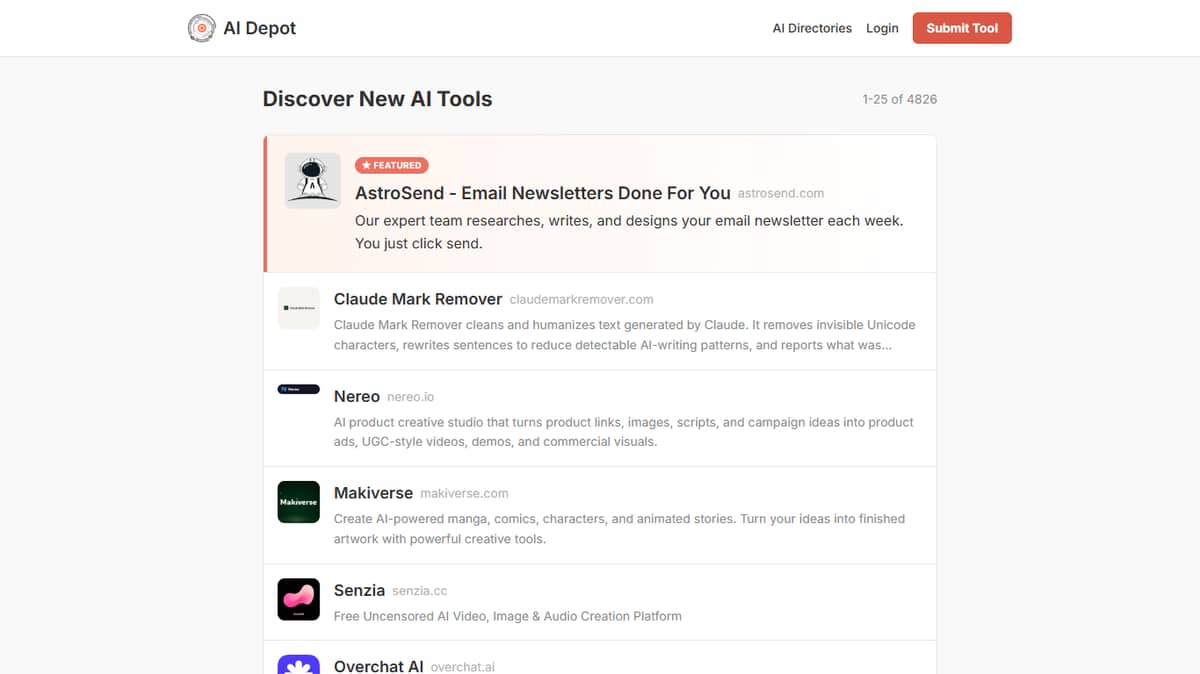Open the Makiverse listing title
Screen dimensions: 1200x674
(373, 493)
